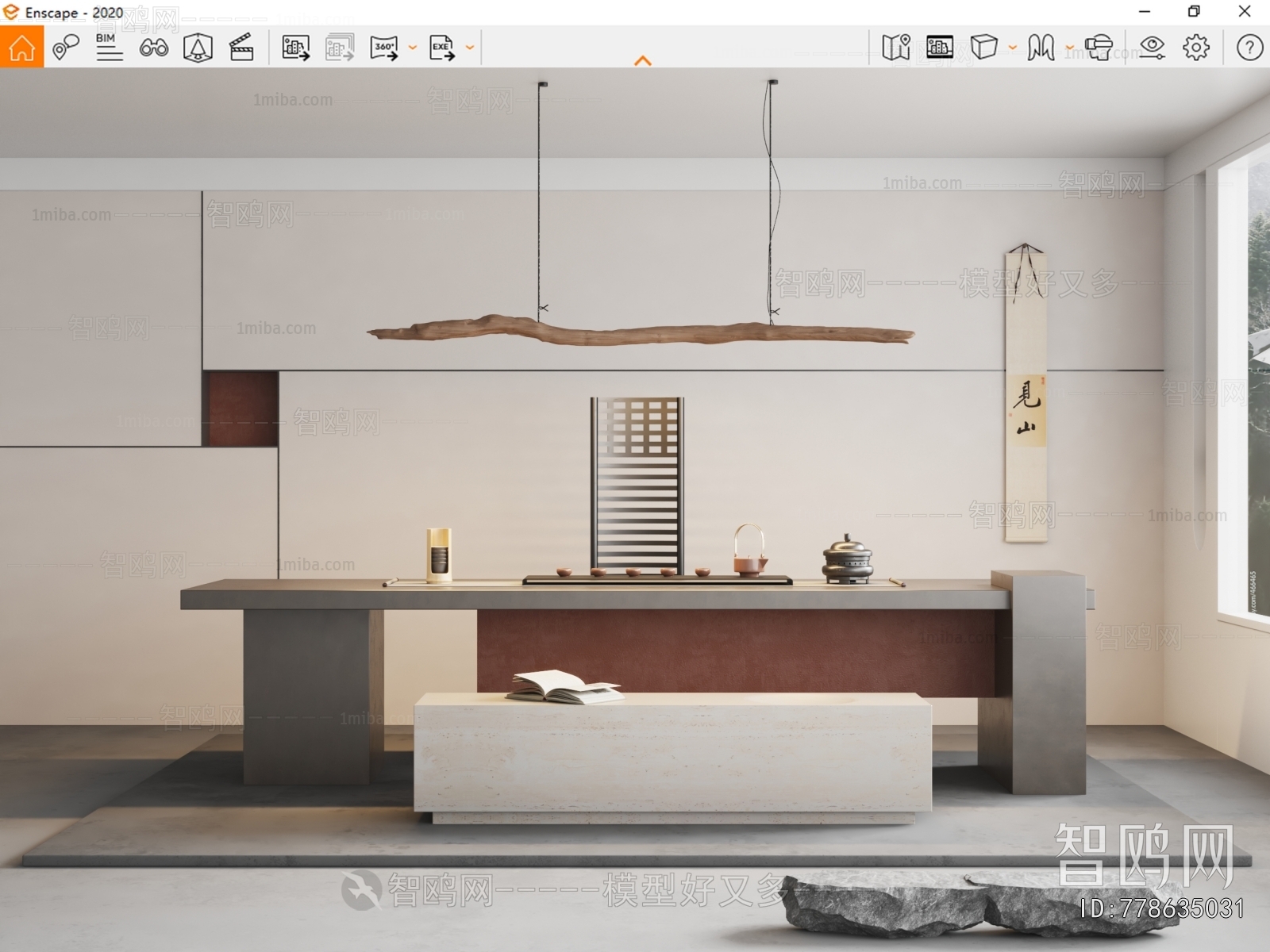Close the Enscape window
Image resolution: width=1270 pixels, height=952 pixels.
click(x=1245, y=12)
